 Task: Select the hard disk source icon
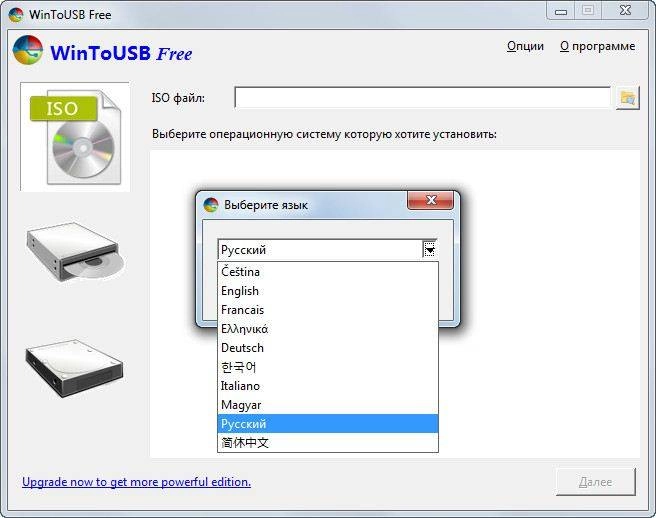coord(74,368)
